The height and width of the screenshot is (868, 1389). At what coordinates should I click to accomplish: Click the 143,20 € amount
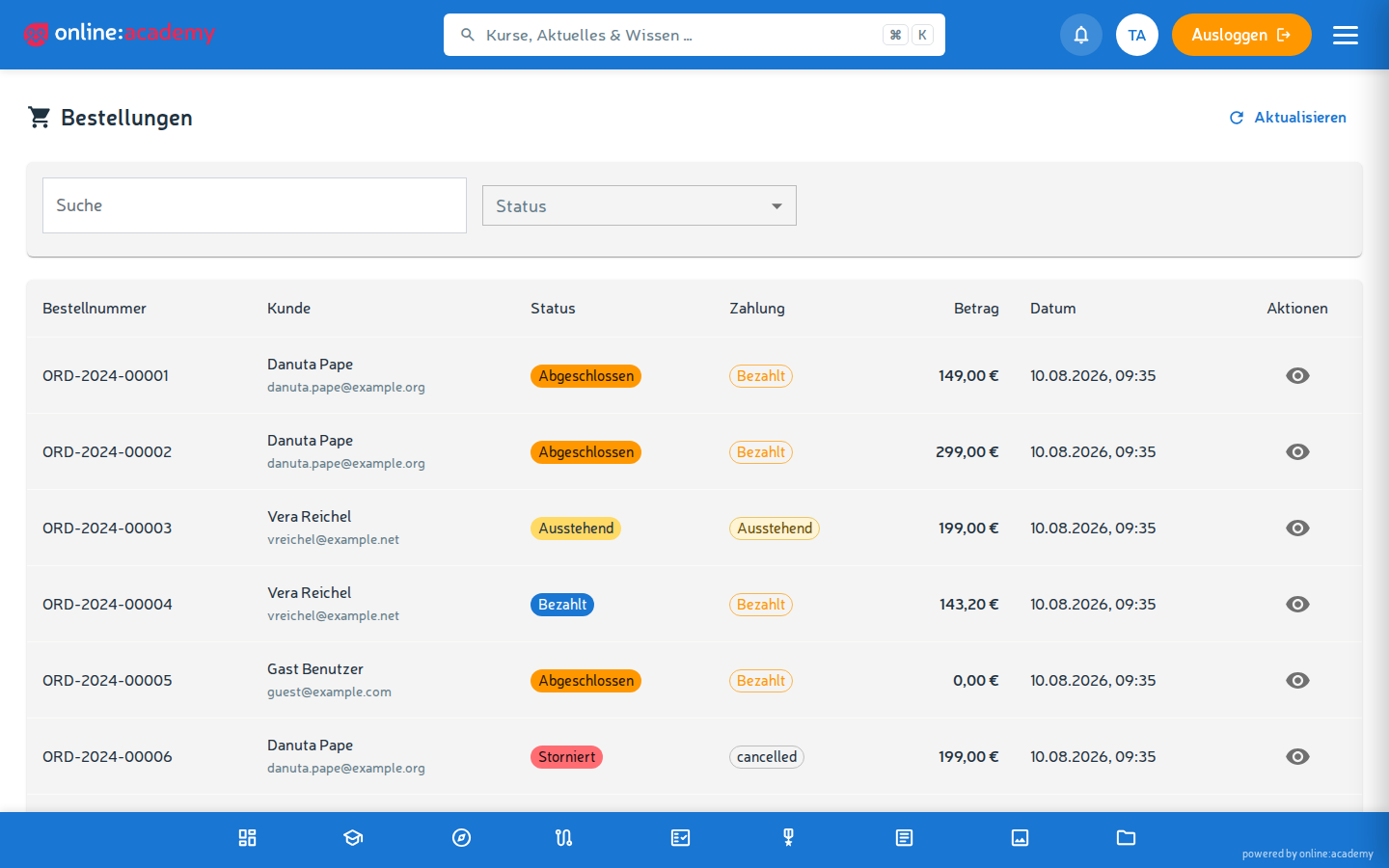tap(968, 604)
